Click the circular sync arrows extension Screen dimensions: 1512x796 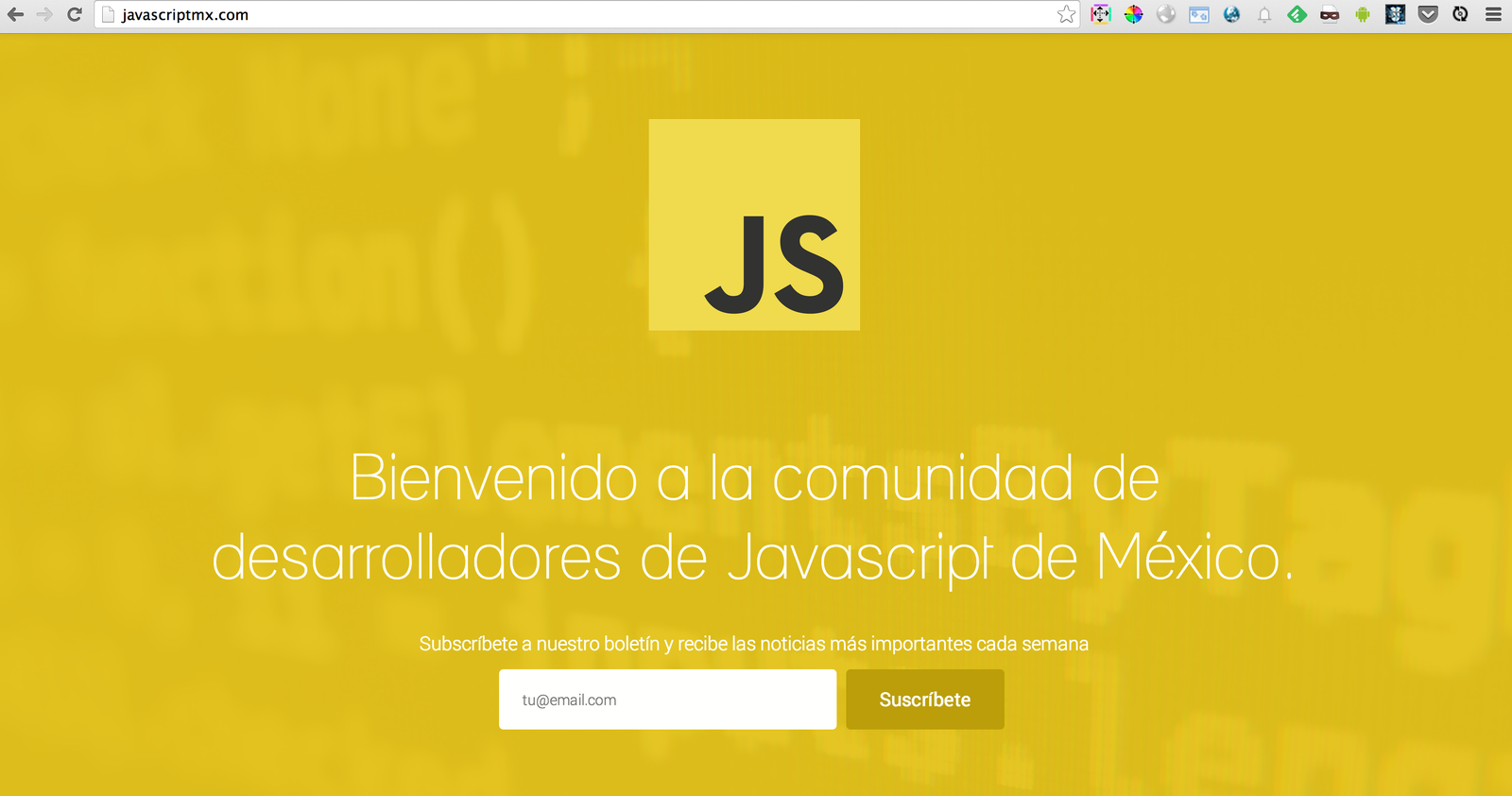pos(1460,14)
